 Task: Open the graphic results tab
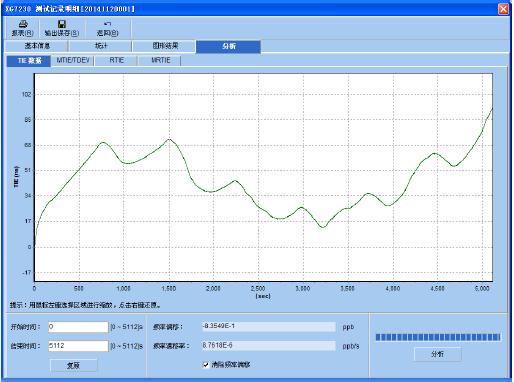[165, 46]
